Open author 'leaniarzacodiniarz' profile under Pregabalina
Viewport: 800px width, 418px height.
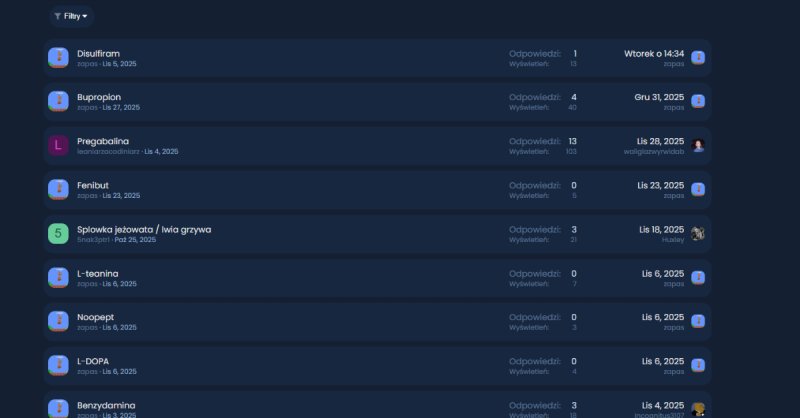pyautogui.click(x=108, y=152)
